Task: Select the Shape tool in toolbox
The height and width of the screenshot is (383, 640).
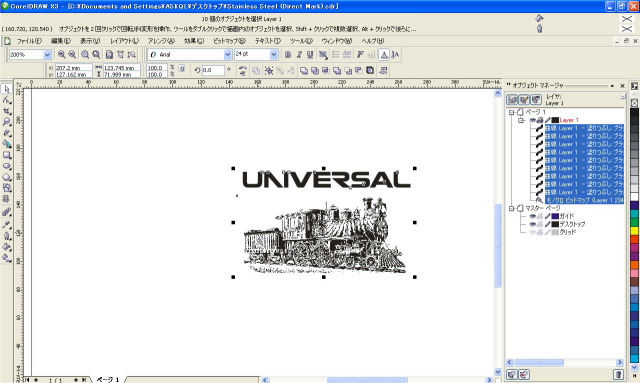Action: (7, 100)
